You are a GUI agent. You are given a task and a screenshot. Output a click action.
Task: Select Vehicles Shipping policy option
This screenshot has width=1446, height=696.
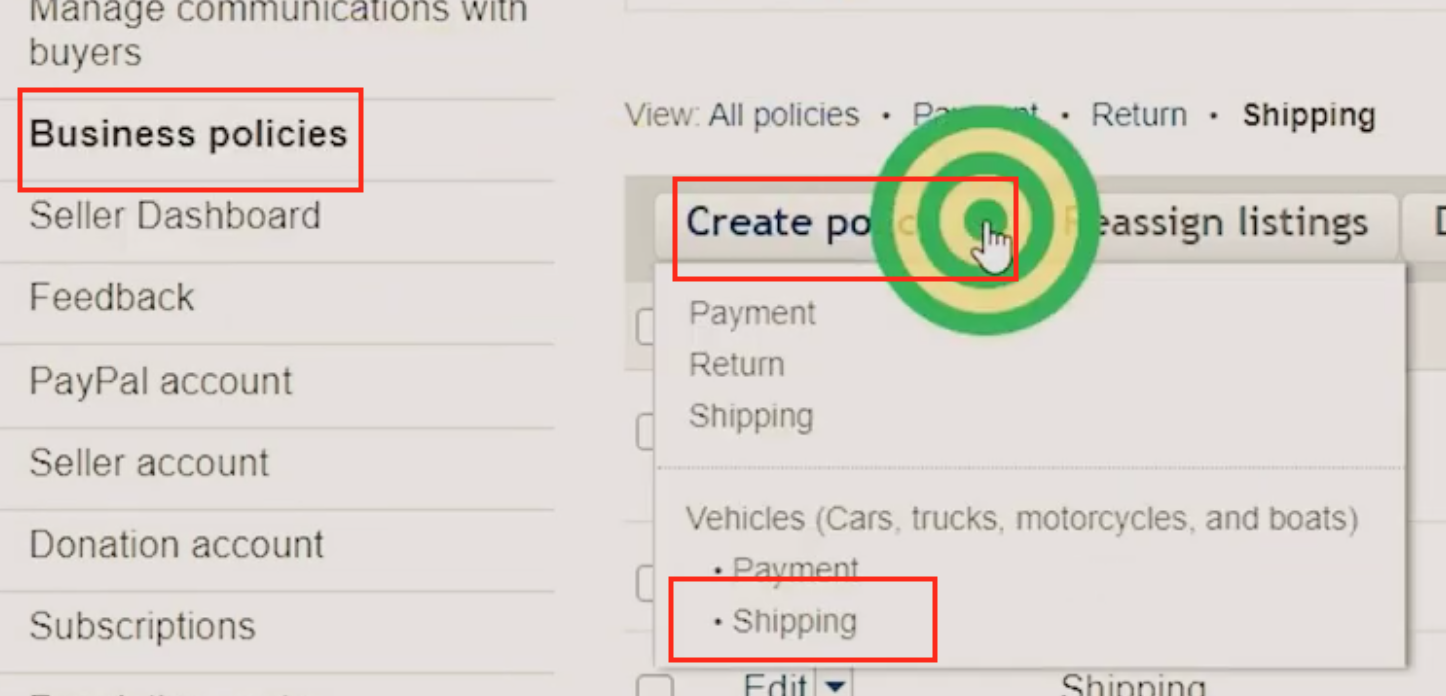coord(794,621)
